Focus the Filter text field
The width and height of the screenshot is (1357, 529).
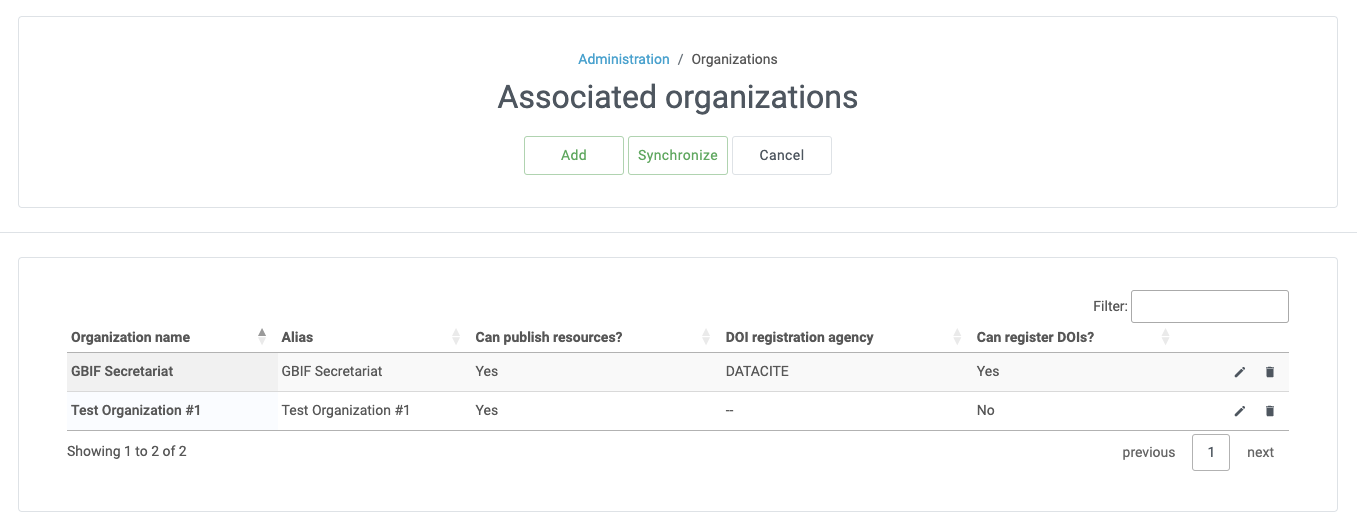(1209, 306)
